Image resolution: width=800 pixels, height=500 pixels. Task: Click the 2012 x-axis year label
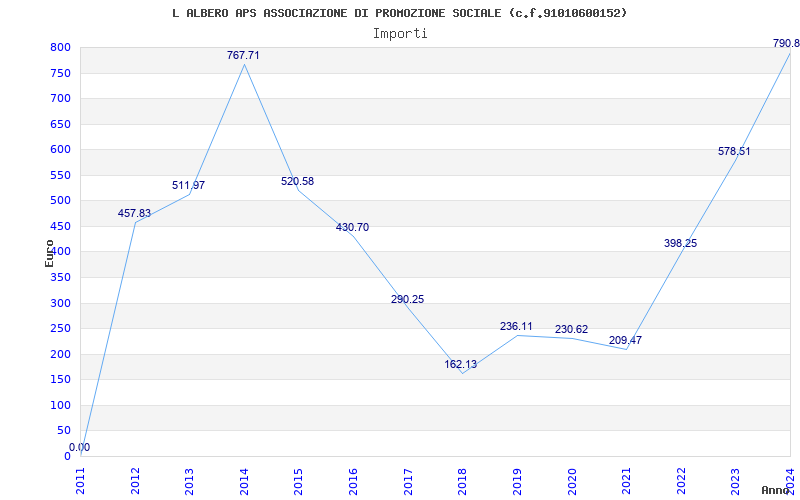pyautogui.click(x=135, y=481)
